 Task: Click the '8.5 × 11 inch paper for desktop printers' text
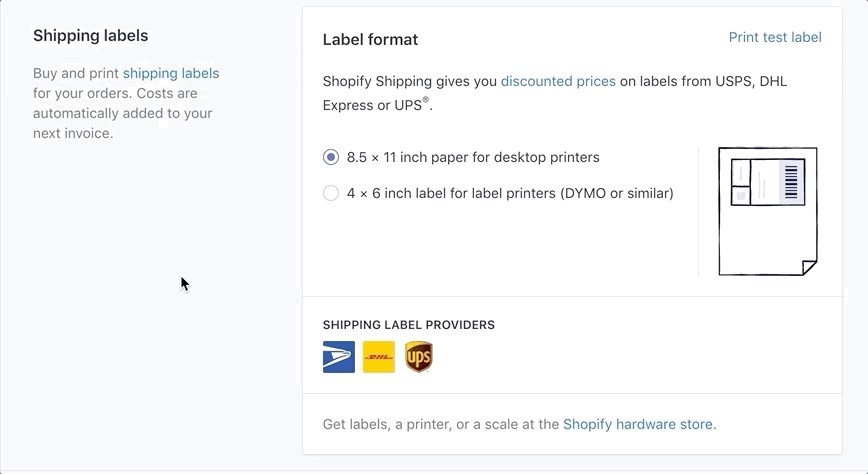473,157
